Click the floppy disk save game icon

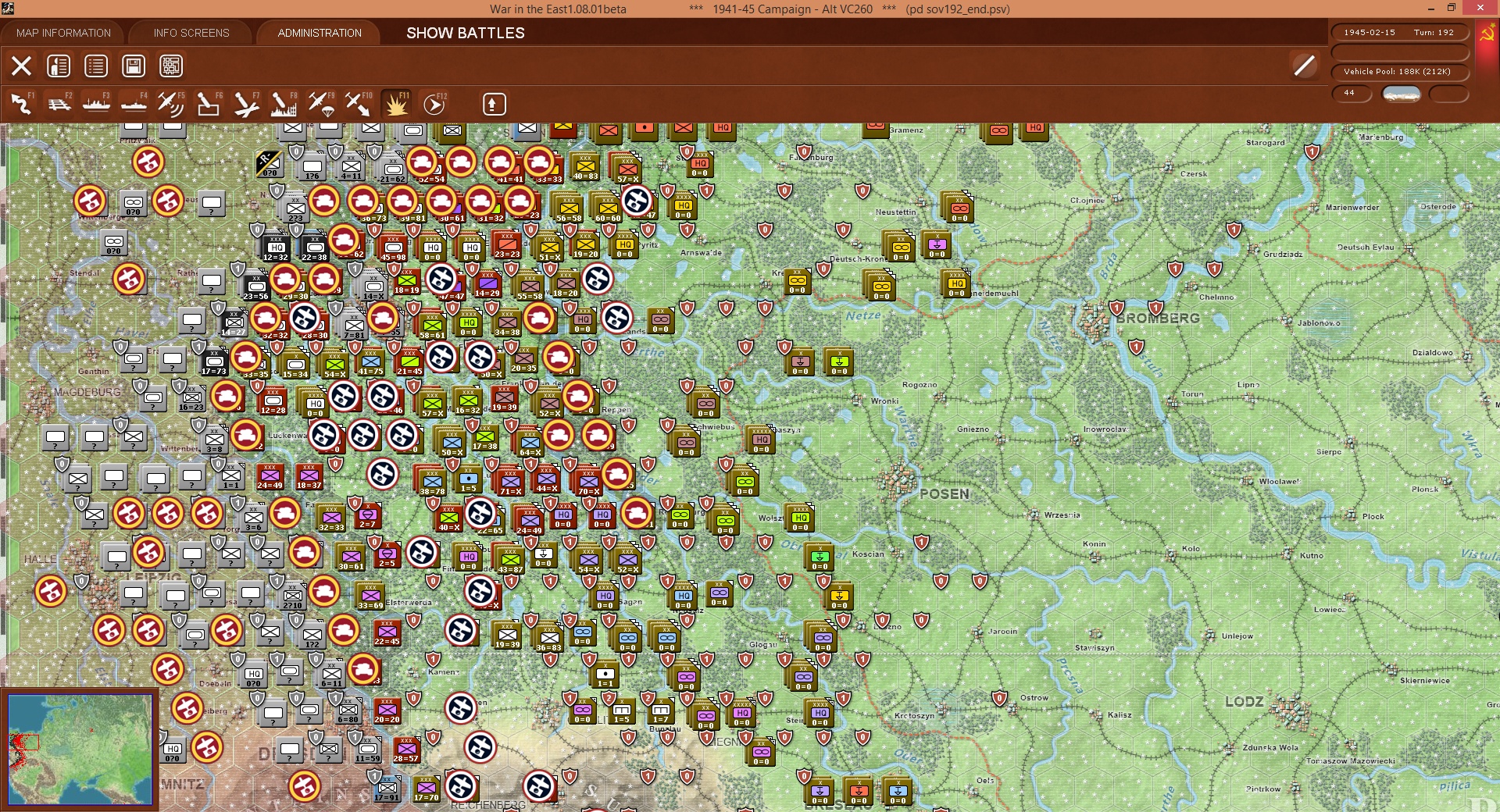pos(134,66)
